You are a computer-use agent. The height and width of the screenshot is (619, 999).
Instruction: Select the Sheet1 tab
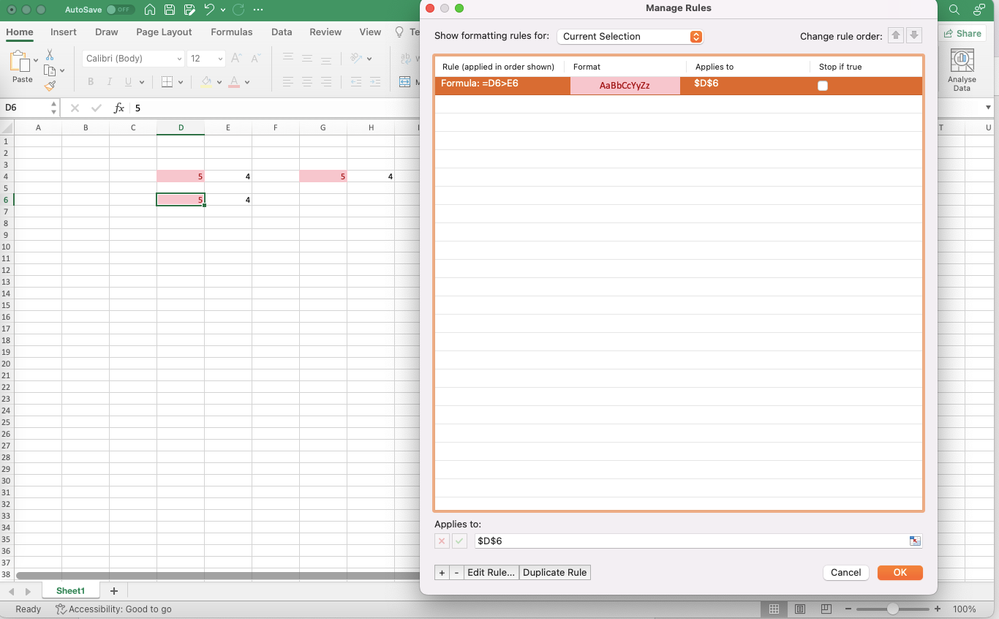[70, 590]
